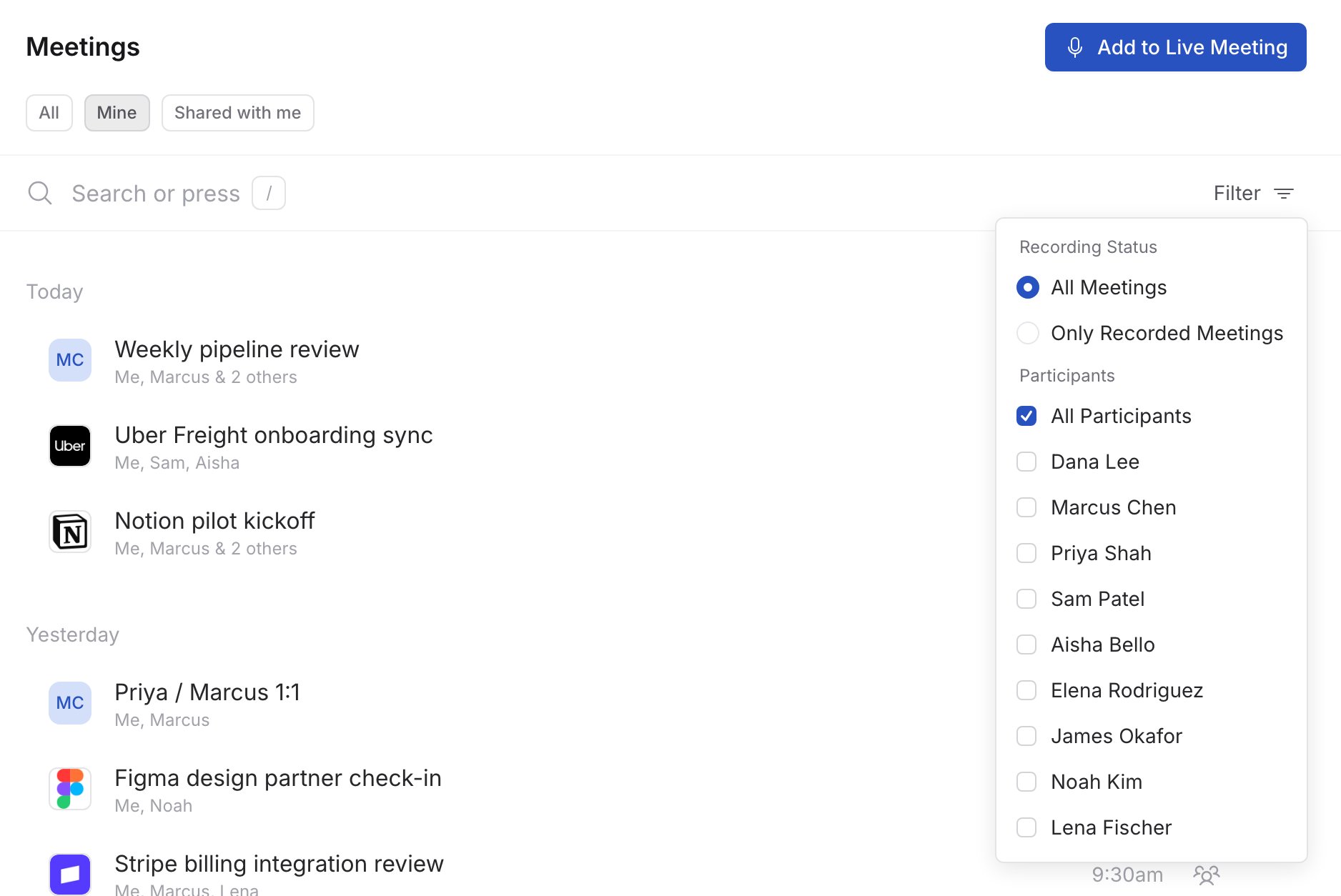Uncheck the All Participants checkbox
The height and width of the screenshot is (896, 1341).
[x=1026, y=416]
